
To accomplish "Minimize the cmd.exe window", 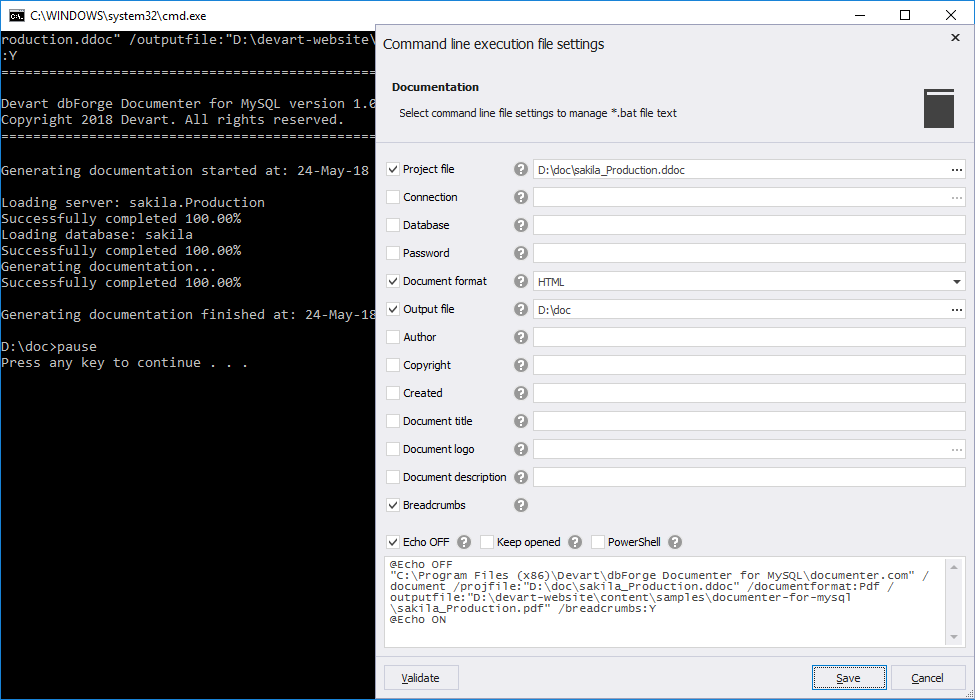I will coord(860,16).
